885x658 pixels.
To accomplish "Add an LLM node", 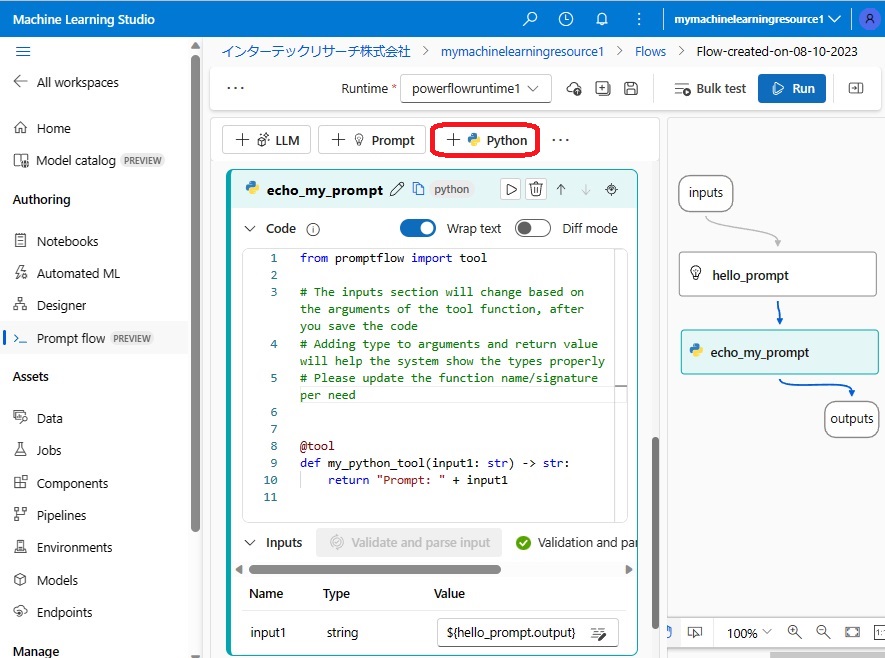I will 266,140.
